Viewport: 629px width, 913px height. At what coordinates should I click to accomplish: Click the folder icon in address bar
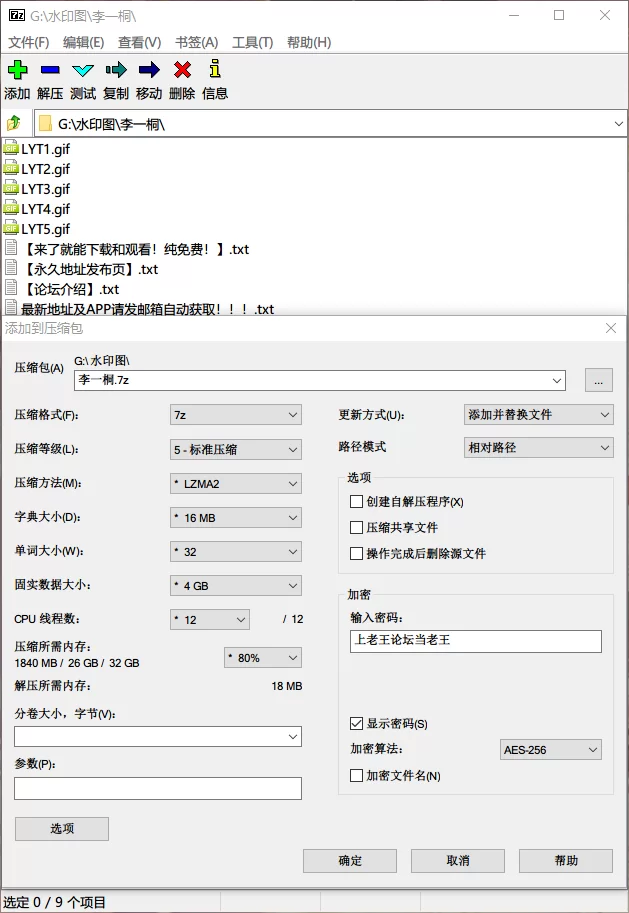[45, 123]
